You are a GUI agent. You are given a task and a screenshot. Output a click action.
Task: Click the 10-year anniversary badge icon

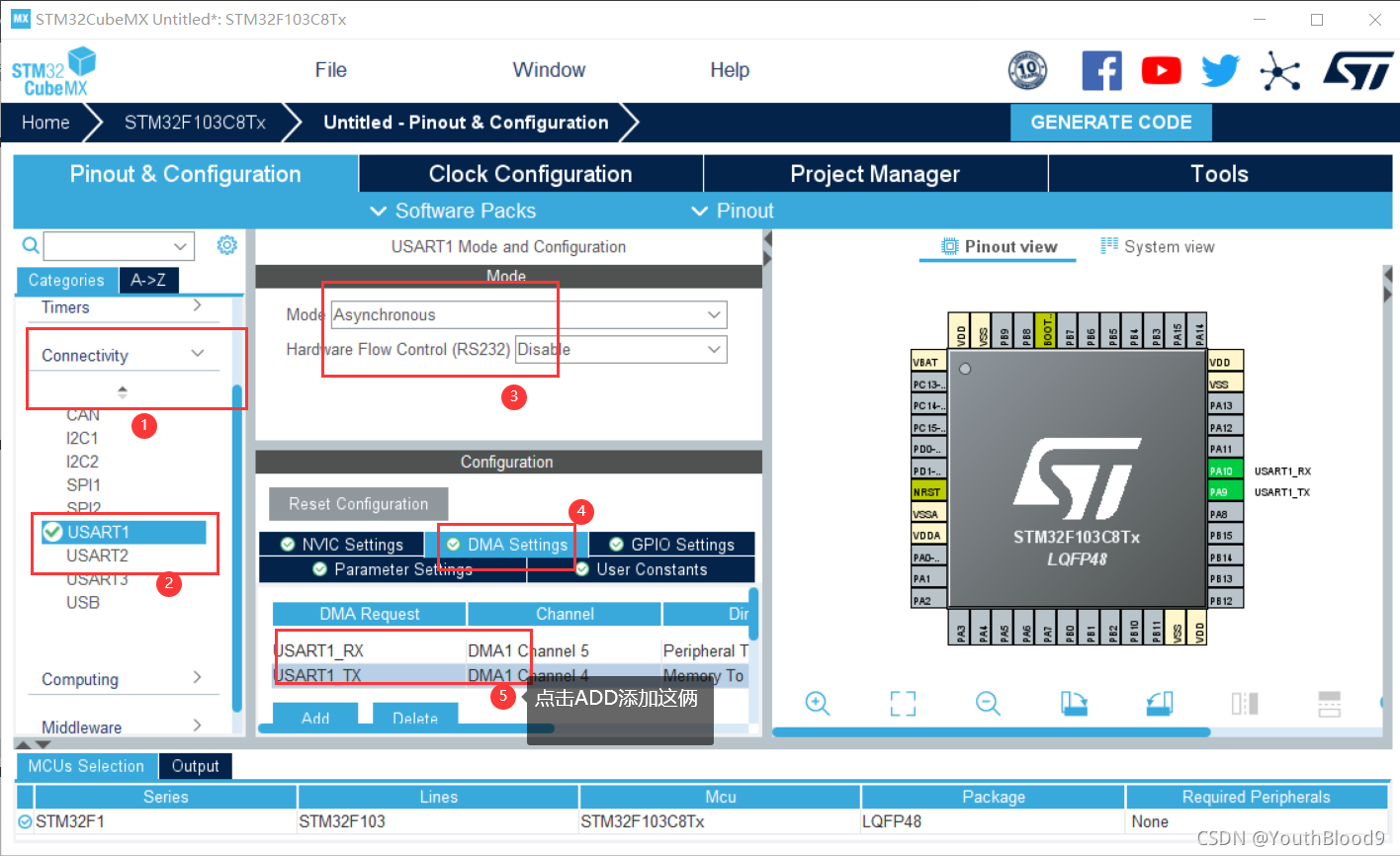click(x=1027, y=71)
